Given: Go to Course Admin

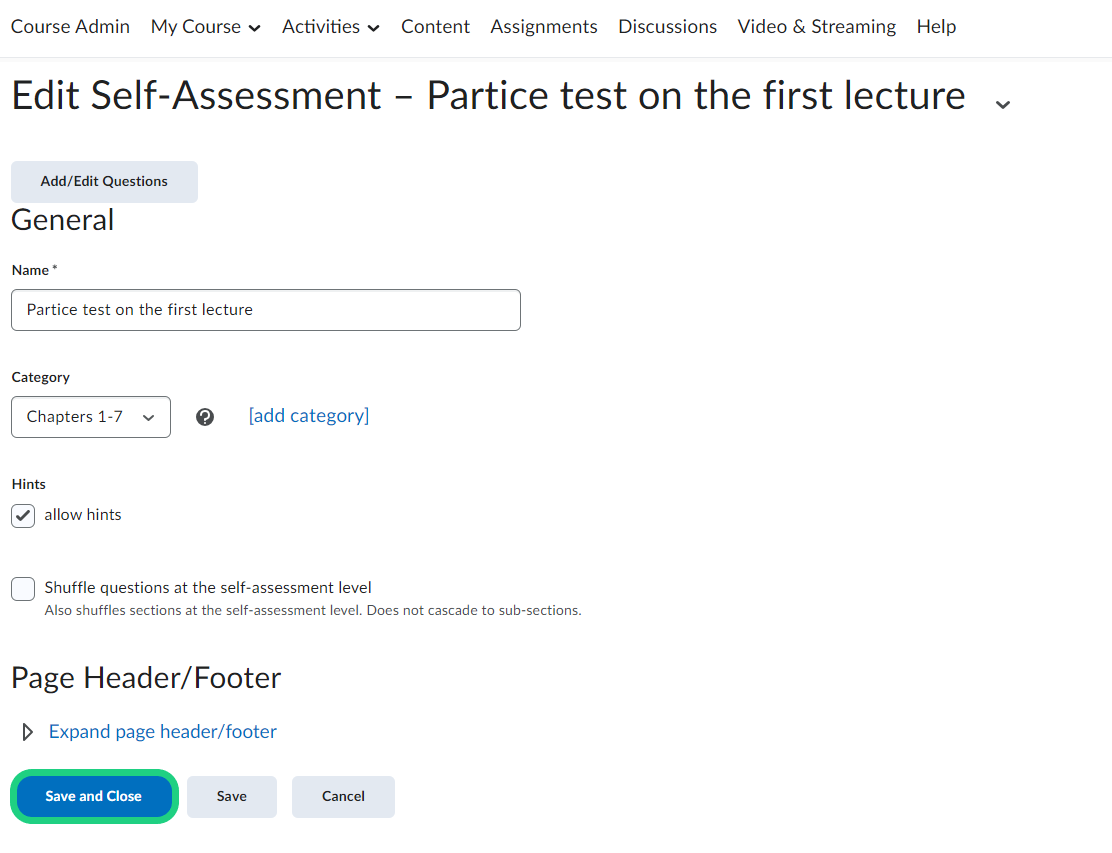Looking at the screenshot, I should click(70, 27).
